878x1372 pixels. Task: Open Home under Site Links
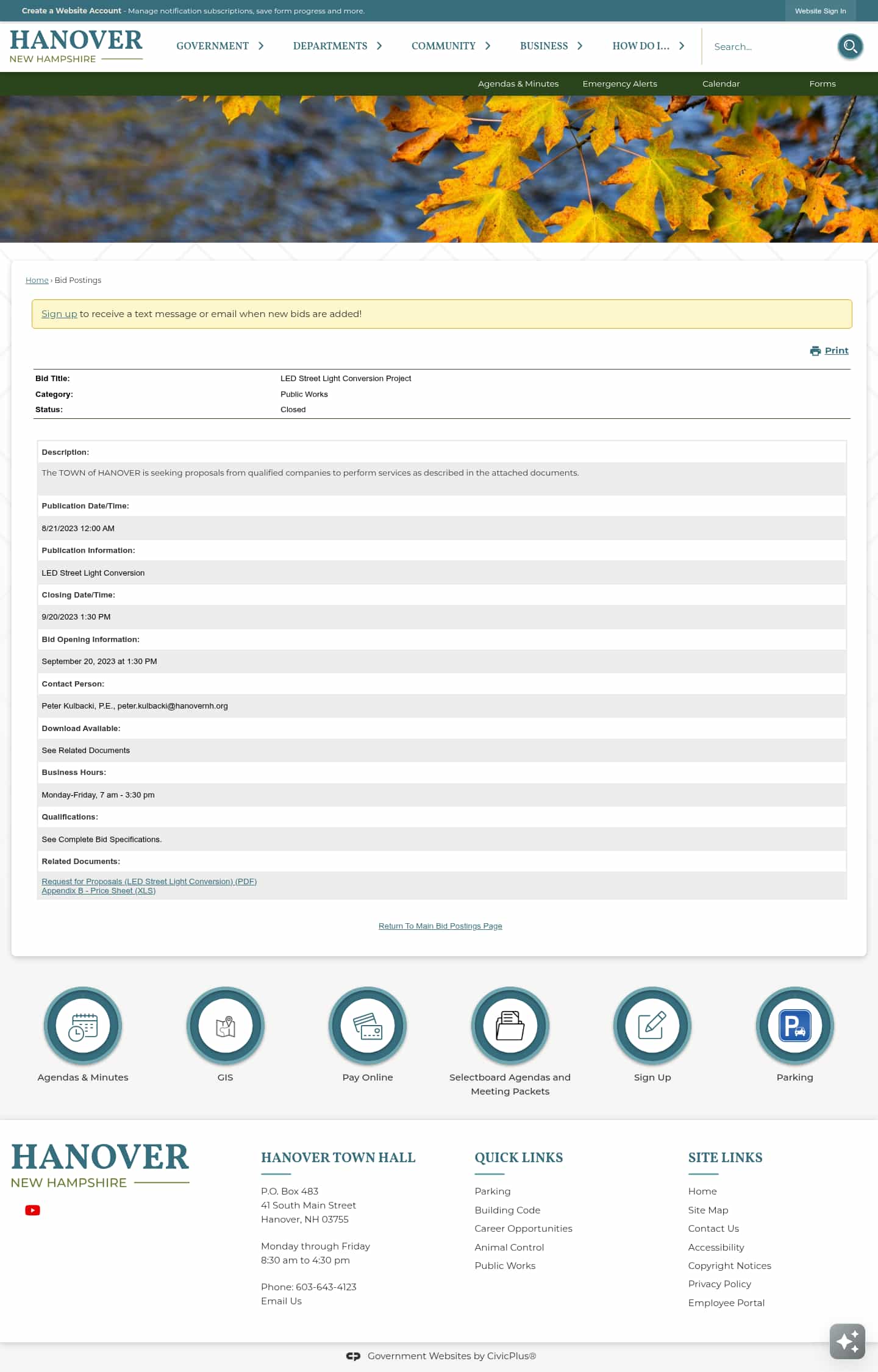pos(702,1192)
